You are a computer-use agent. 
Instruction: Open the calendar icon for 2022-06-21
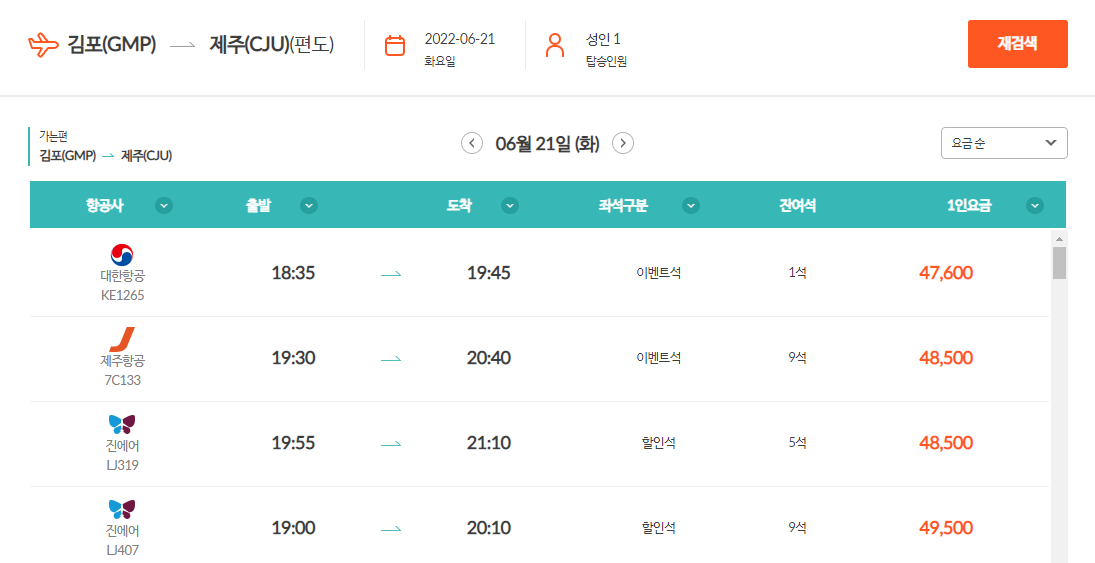coord(395,45)
